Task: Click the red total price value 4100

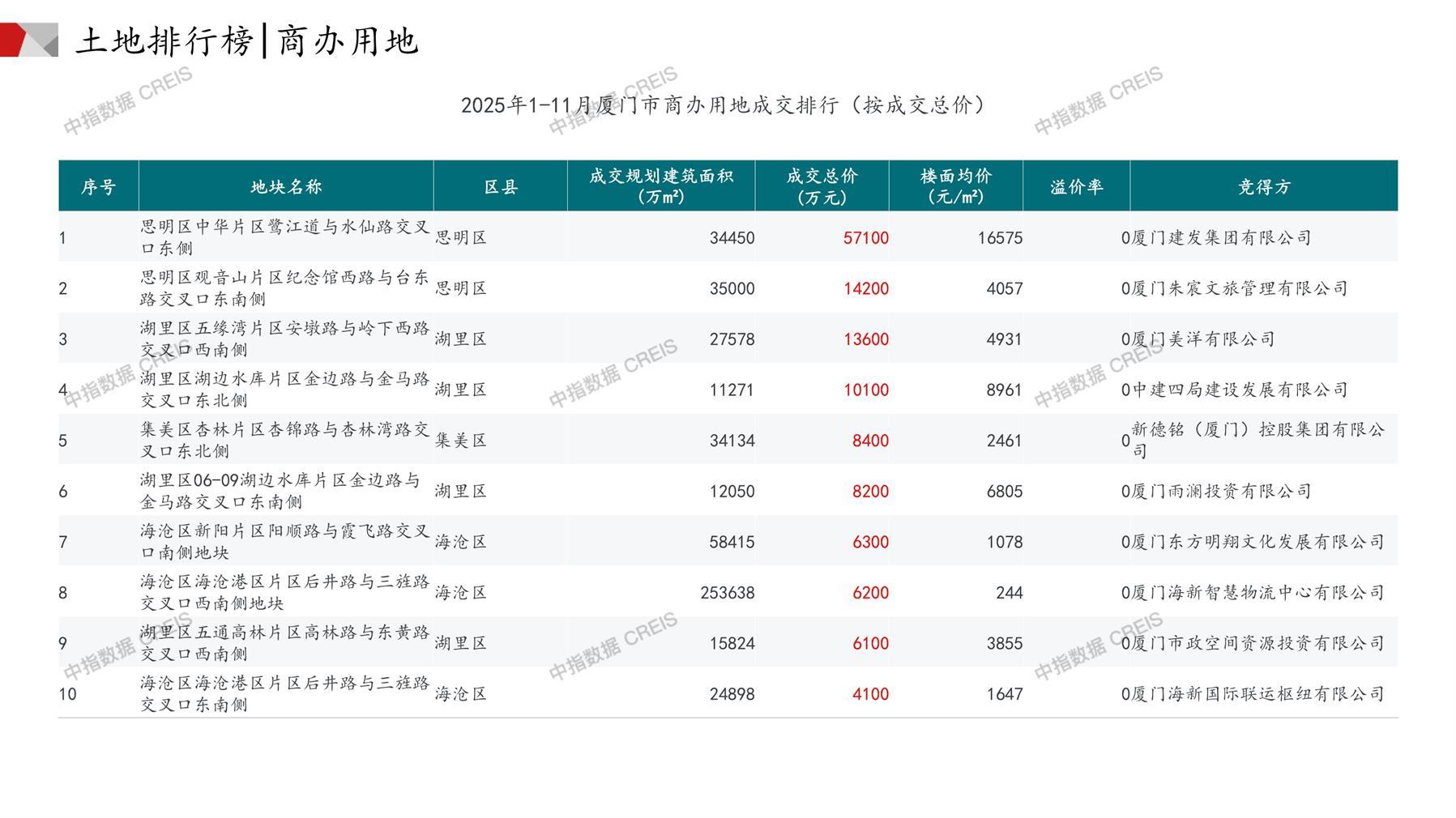Action: 870,694
